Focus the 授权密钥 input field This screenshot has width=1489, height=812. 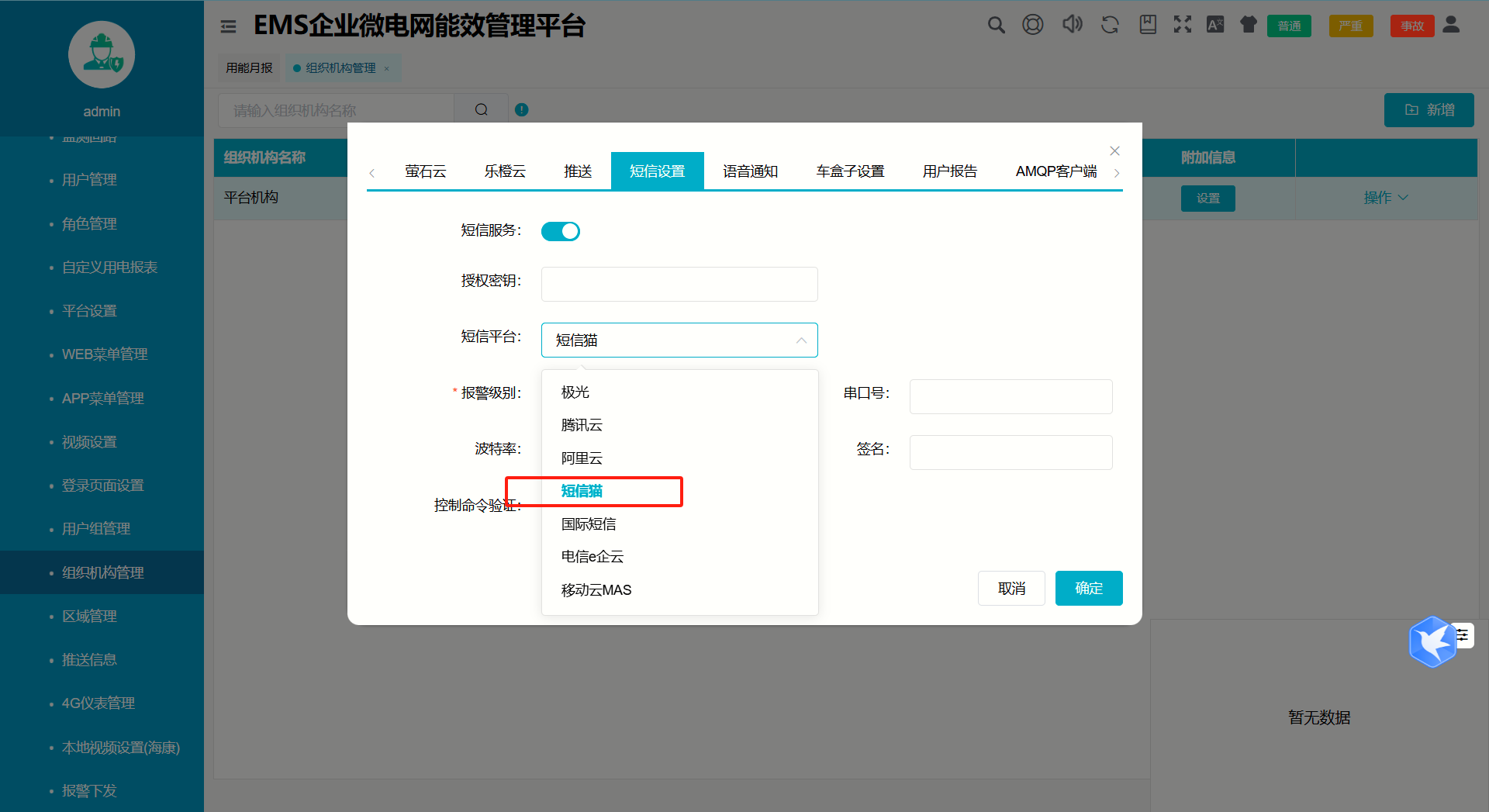tap(679, 284)
